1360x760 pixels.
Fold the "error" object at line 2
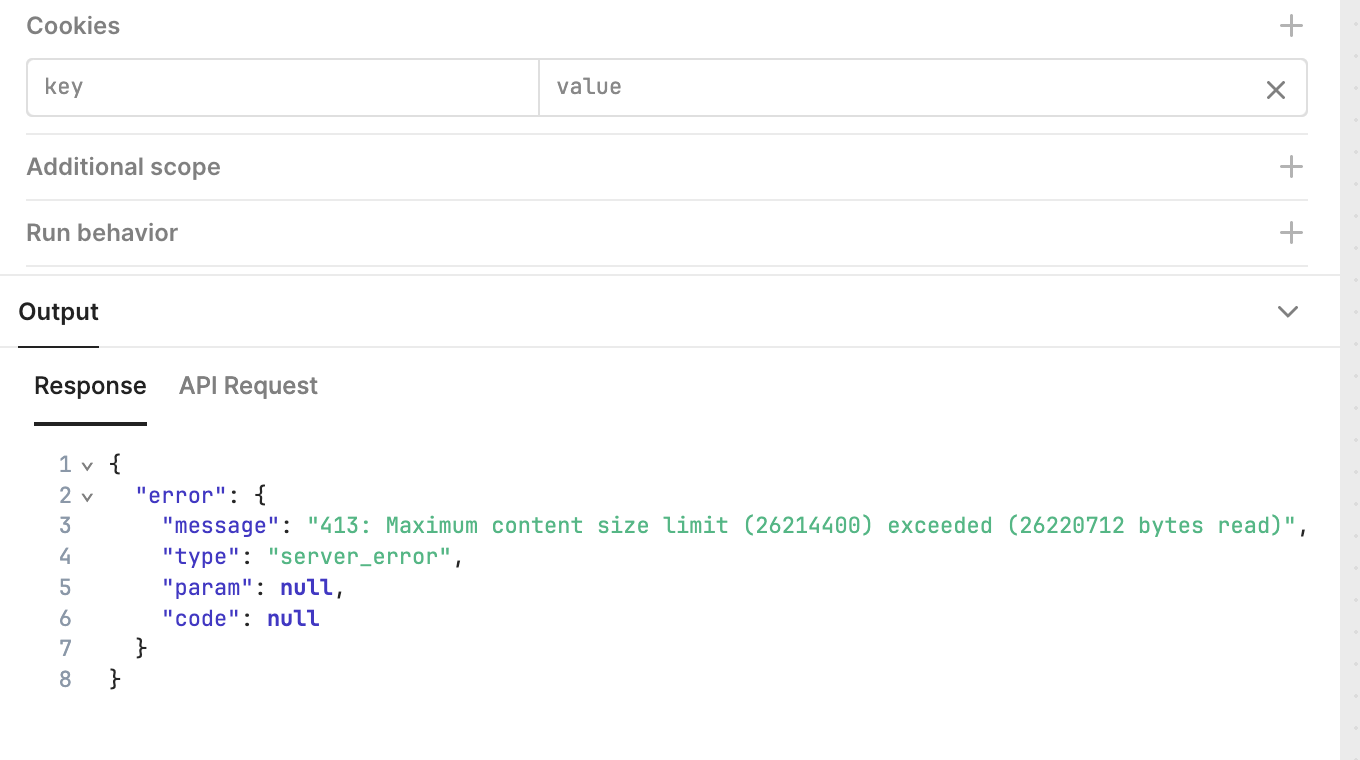tap(87, 497)
